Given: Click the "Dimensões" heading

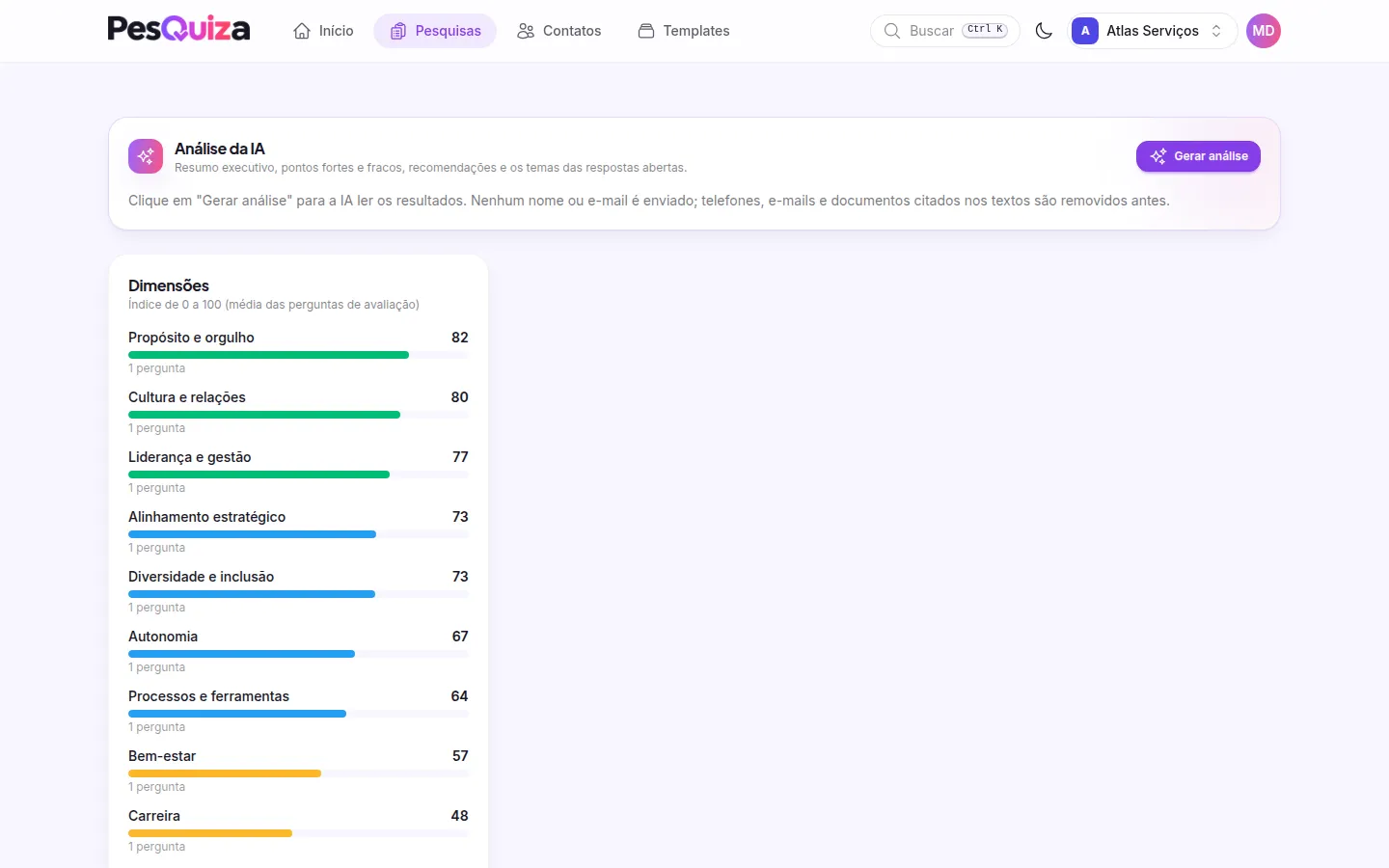Looking at the screenshot, I should pyautogui.click(x=169, y=285).
